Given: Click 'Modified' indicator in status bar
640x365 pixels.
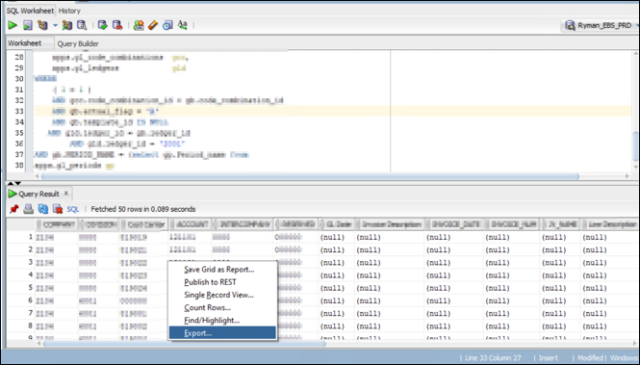Looking at the screenshot, I should (590, 358).
